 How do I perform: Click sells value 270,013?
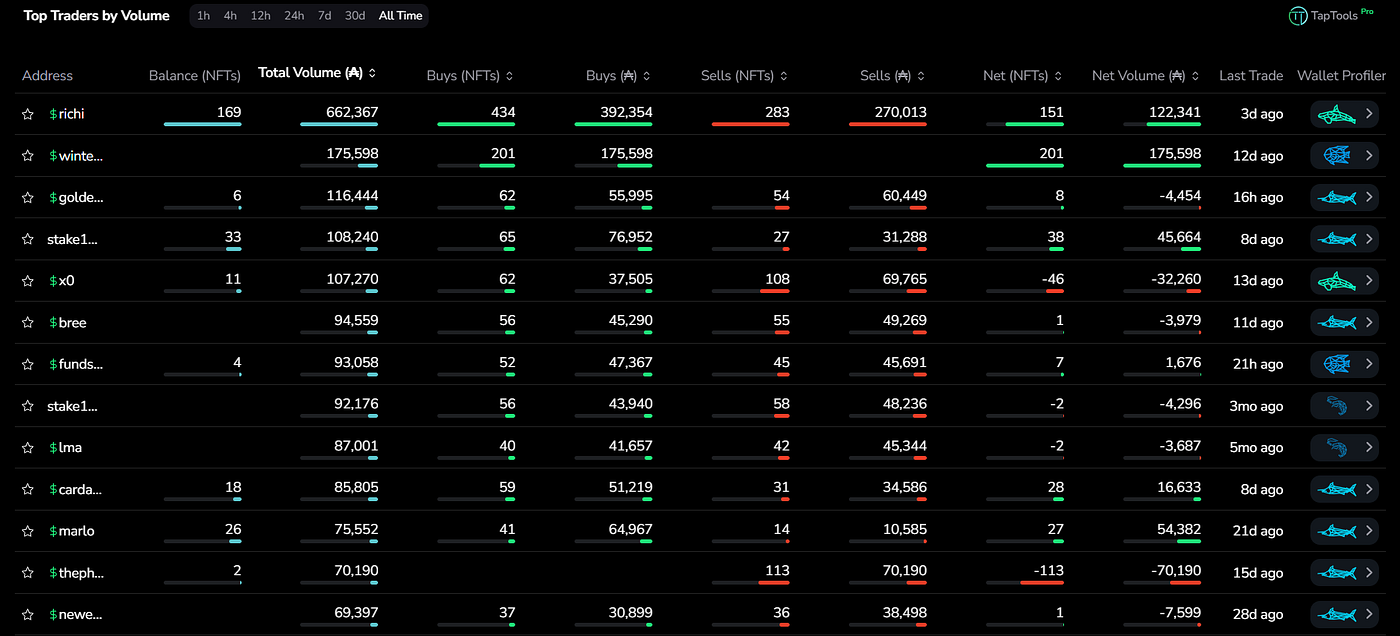click(901, 113)
